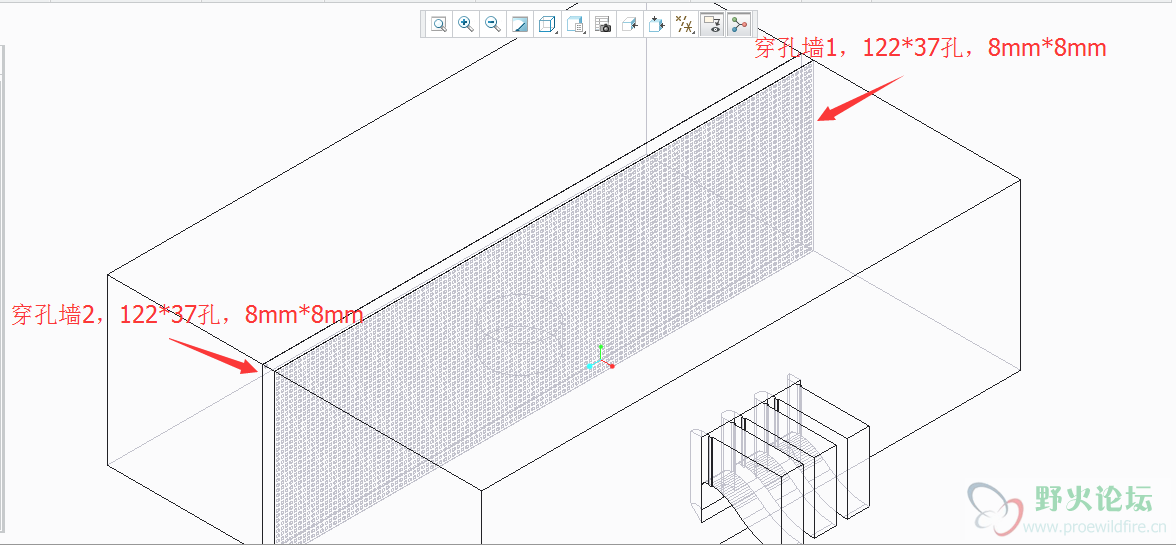Repaint the graphics window
The image size is (1176, 545).
[x=520, y=24]
